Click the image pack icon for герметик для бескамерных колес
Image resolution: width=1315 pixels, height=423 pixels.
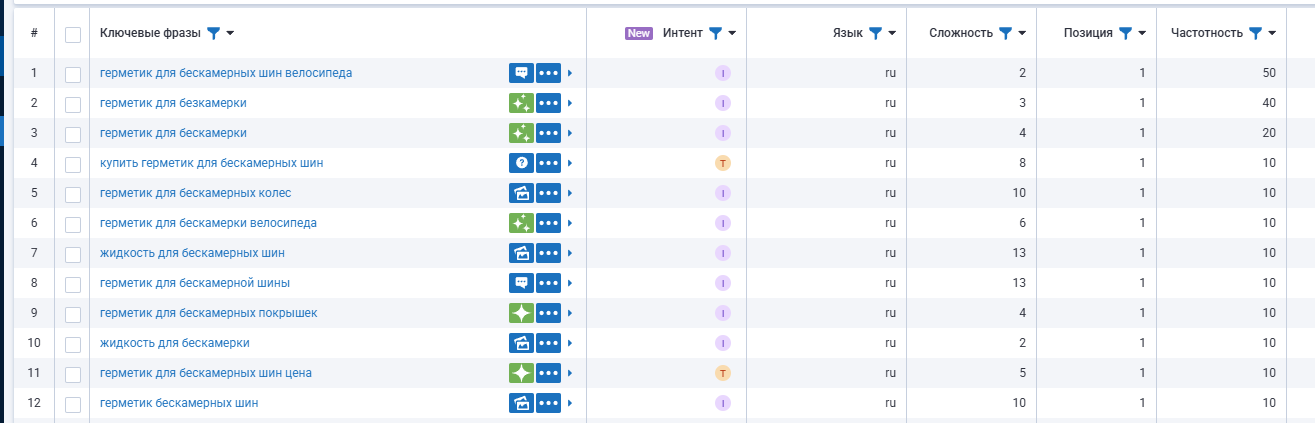(x=520, y=193)
